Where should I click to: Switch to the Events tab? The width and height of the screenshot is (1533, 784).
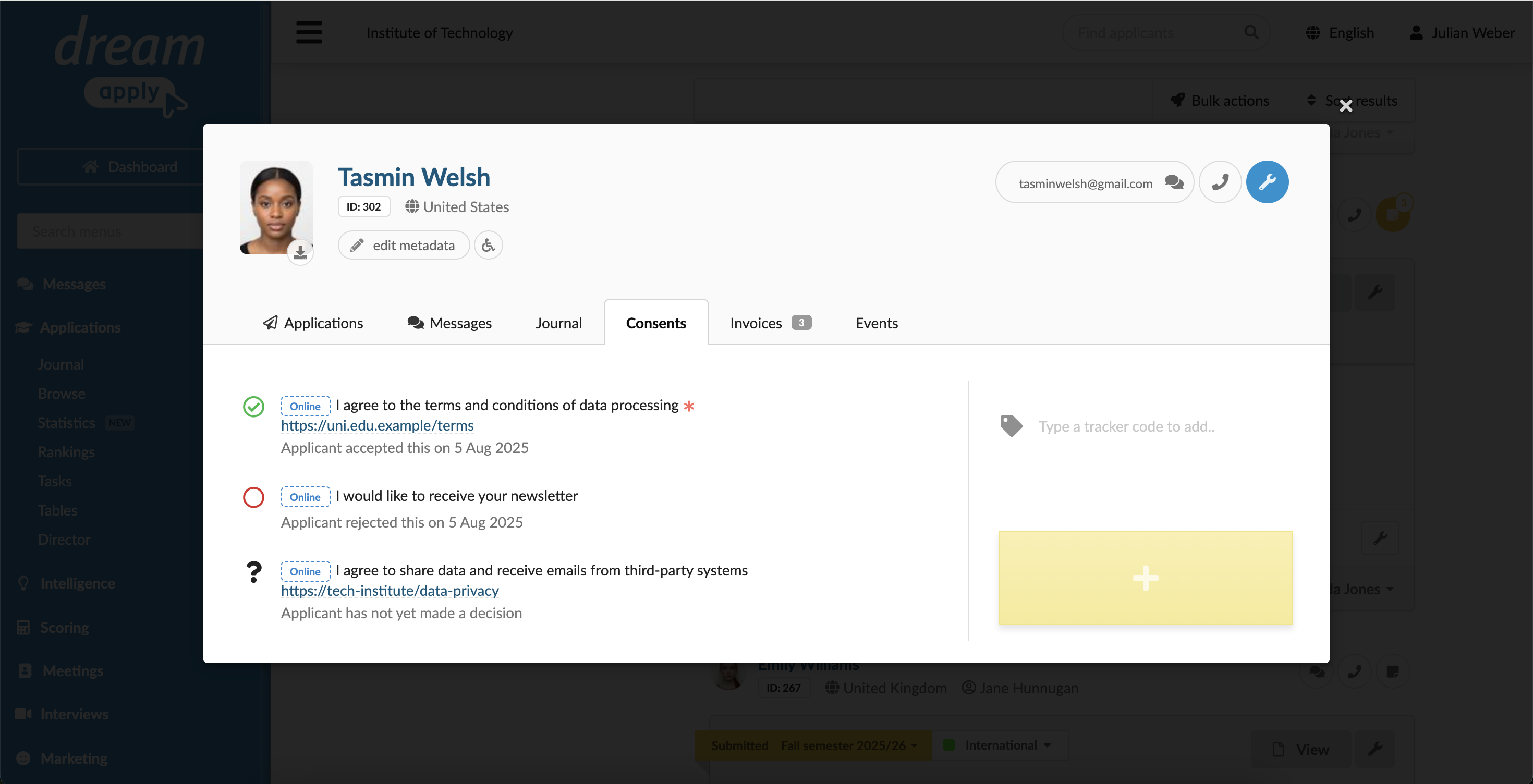tap(876, 323)
